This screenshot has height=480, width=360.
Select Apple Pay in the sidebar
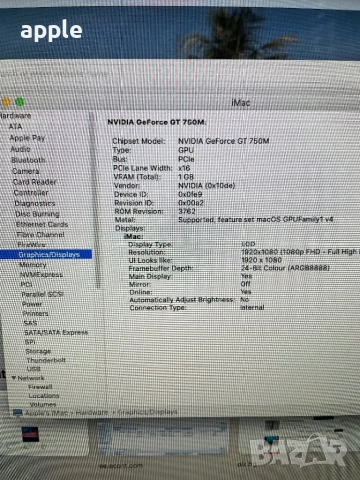(27, 138)
